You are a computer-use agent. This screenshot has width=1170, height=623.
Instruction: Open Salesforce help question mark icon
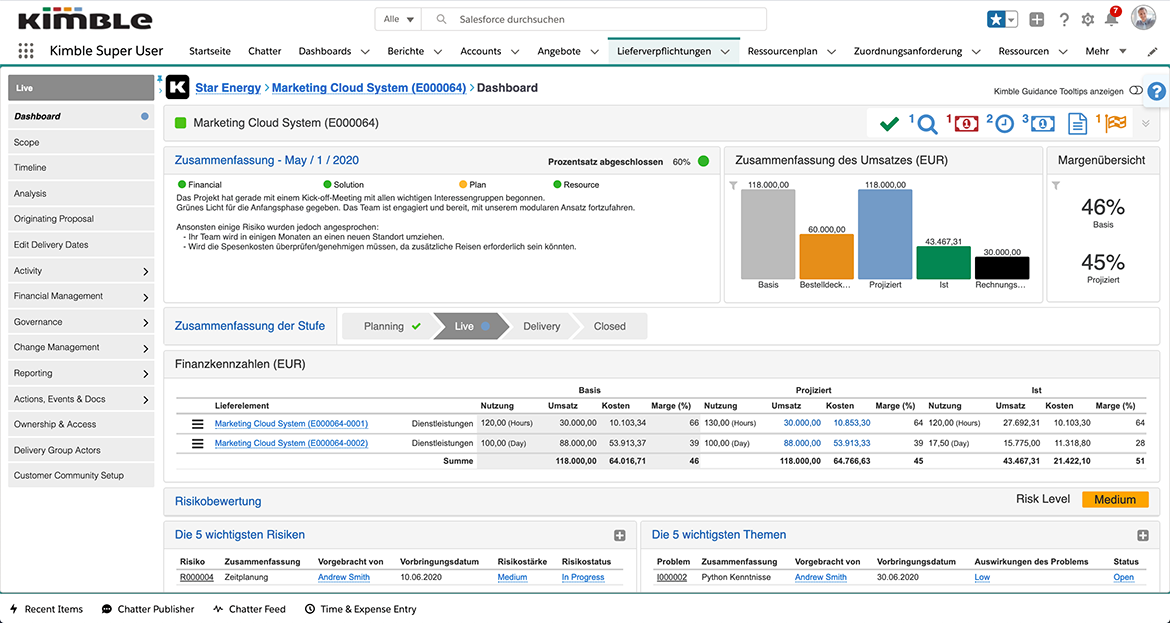tap(1064, 20)
